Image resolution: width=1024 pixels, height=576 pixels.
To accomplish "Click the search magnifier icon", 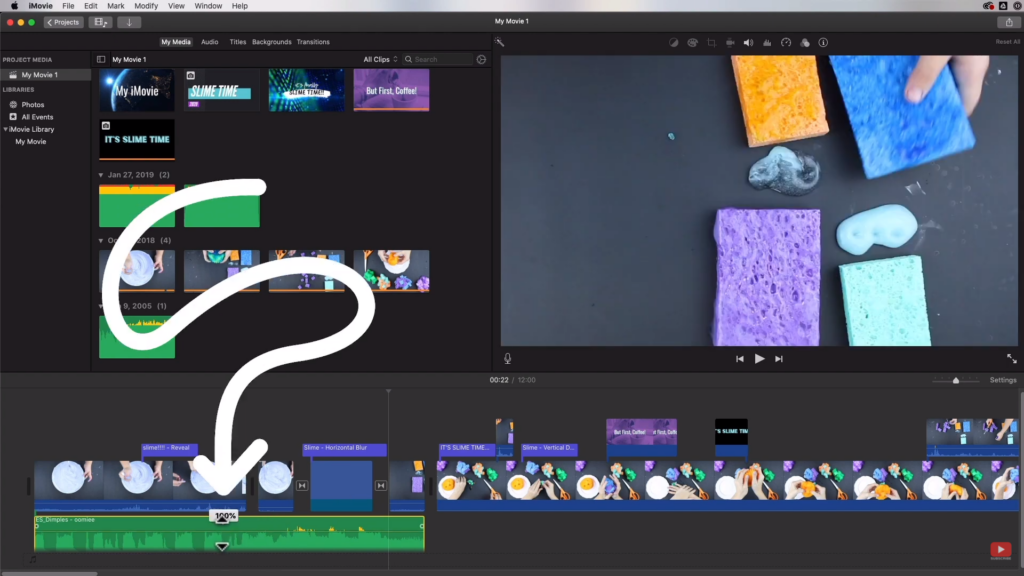I will click(x=409, y=59).
